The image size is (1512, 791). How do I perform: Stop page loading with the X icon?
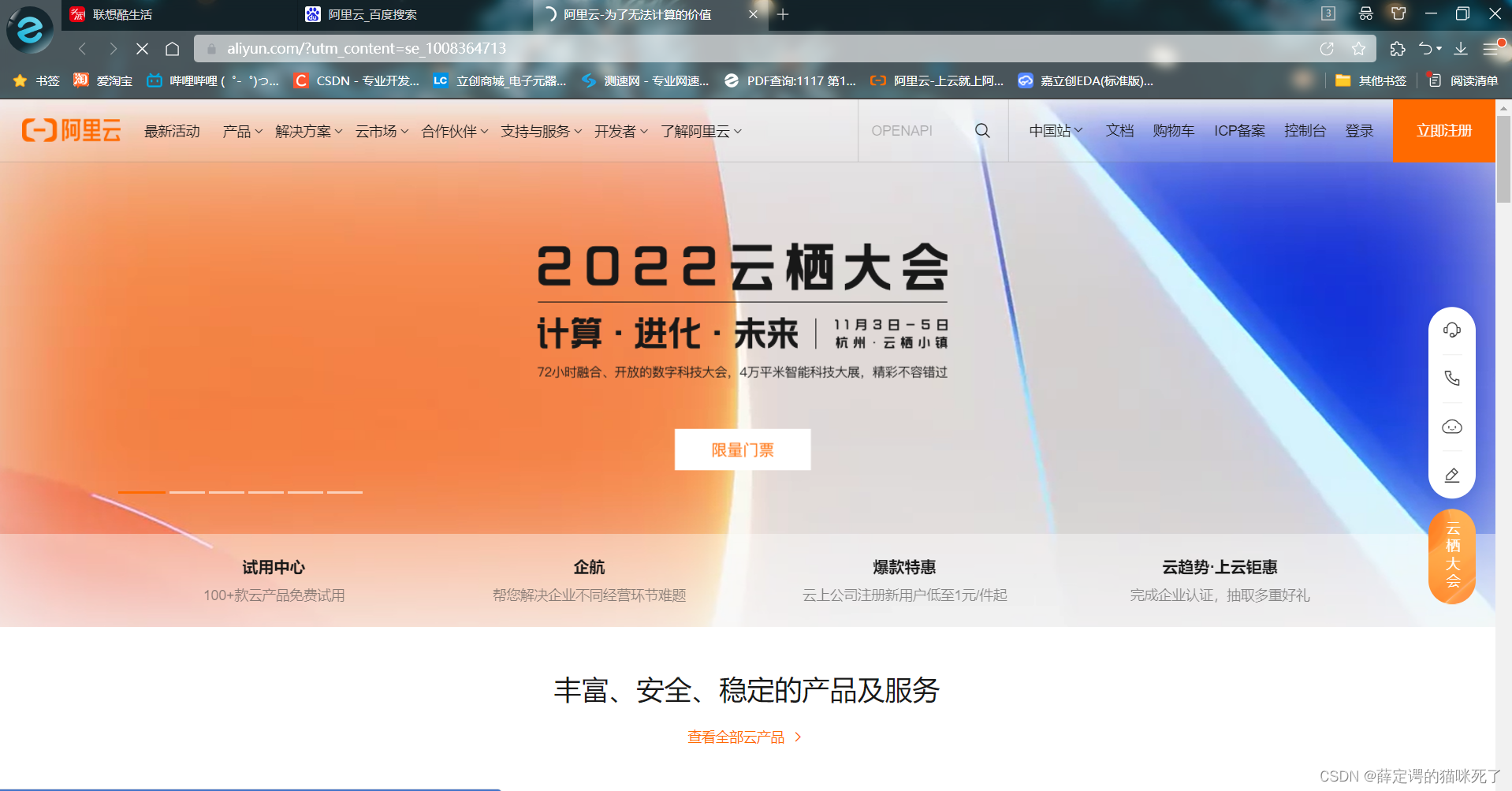142,49
